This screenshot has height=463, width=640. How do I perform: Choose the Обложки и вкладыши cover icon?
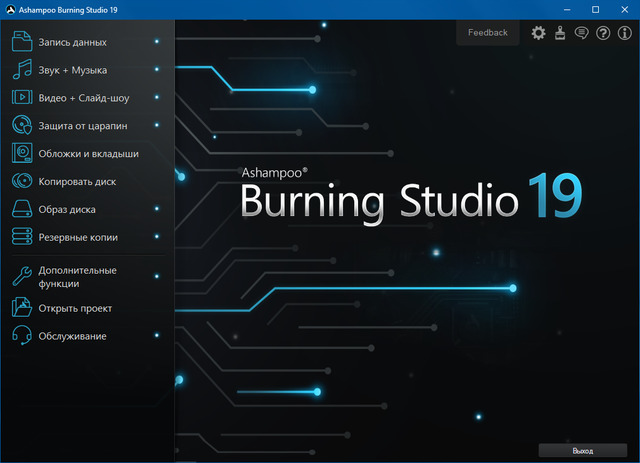(x=21, y=154)
